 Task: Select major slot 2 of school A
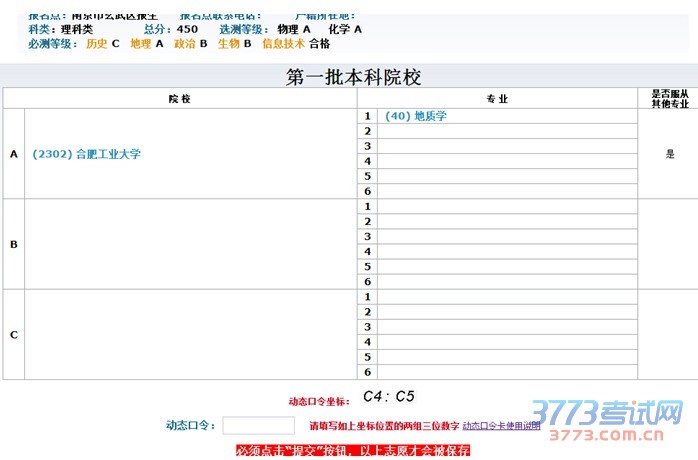(x=507, y=131)
